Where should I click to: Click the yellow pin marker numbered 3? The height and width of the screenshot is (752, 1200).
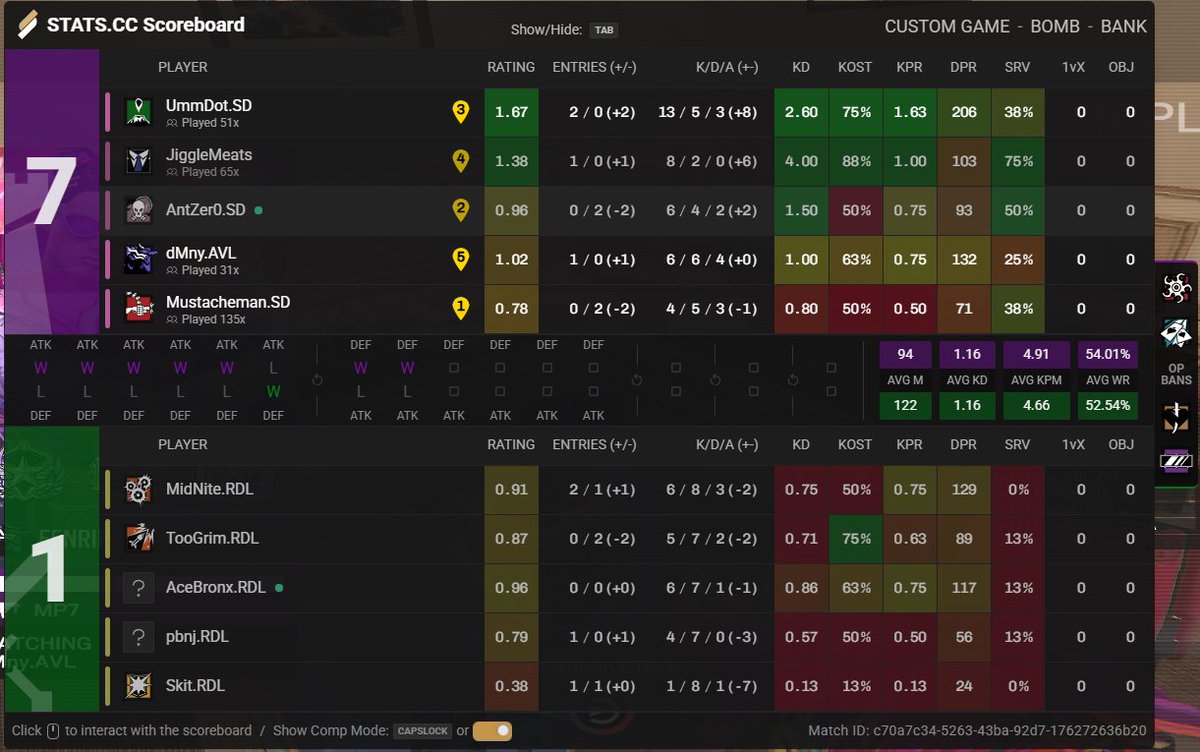(461, 112)
